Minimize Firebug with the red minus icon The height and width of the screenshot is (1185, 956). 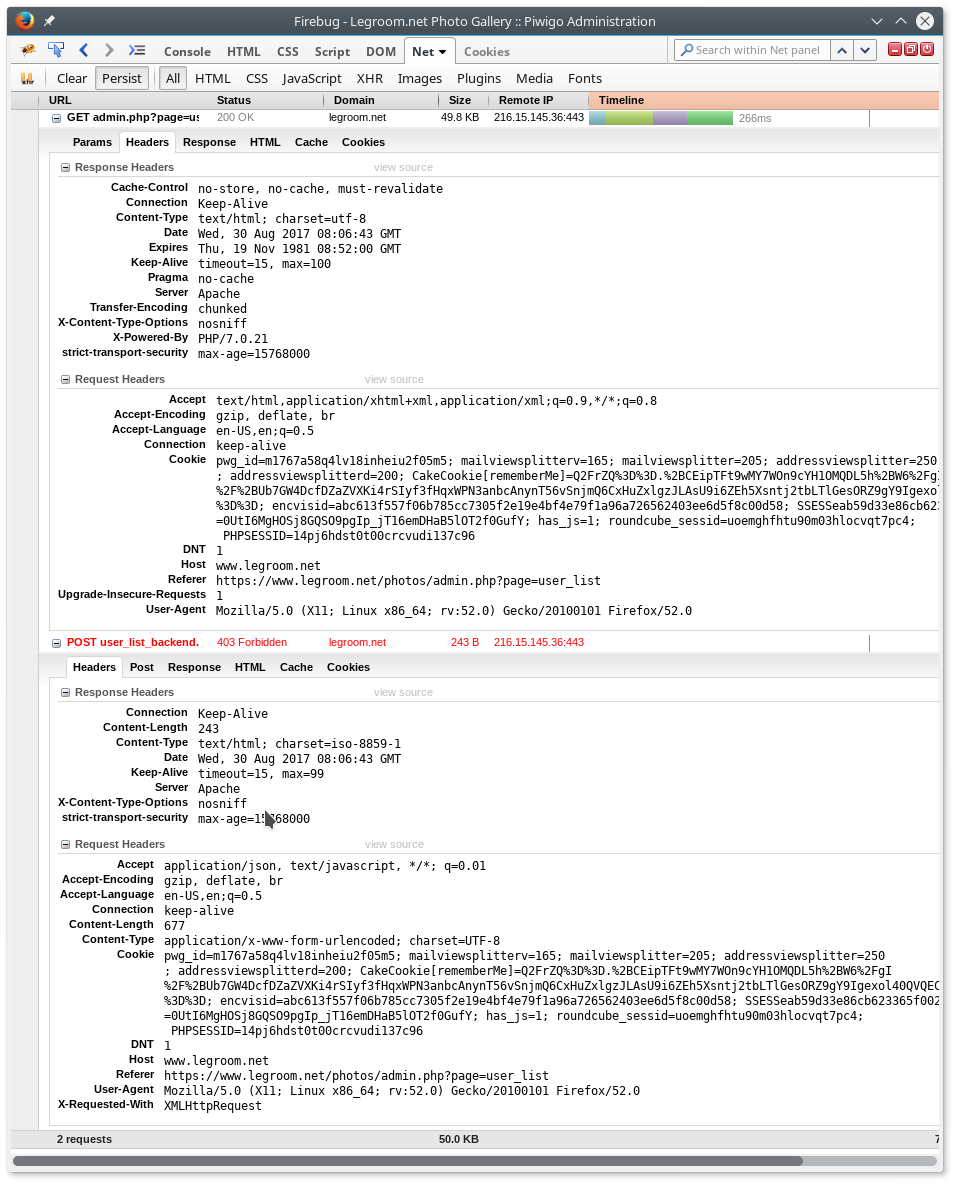[895, 49]
